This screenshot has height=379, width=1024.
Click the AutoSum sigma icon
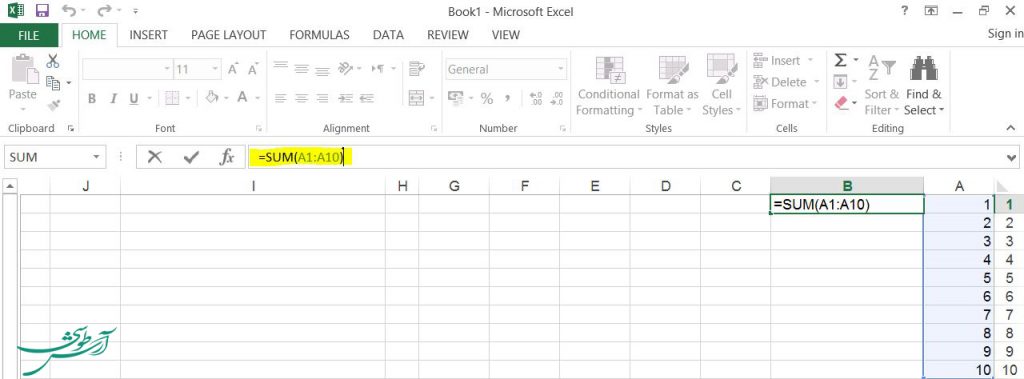840,61
